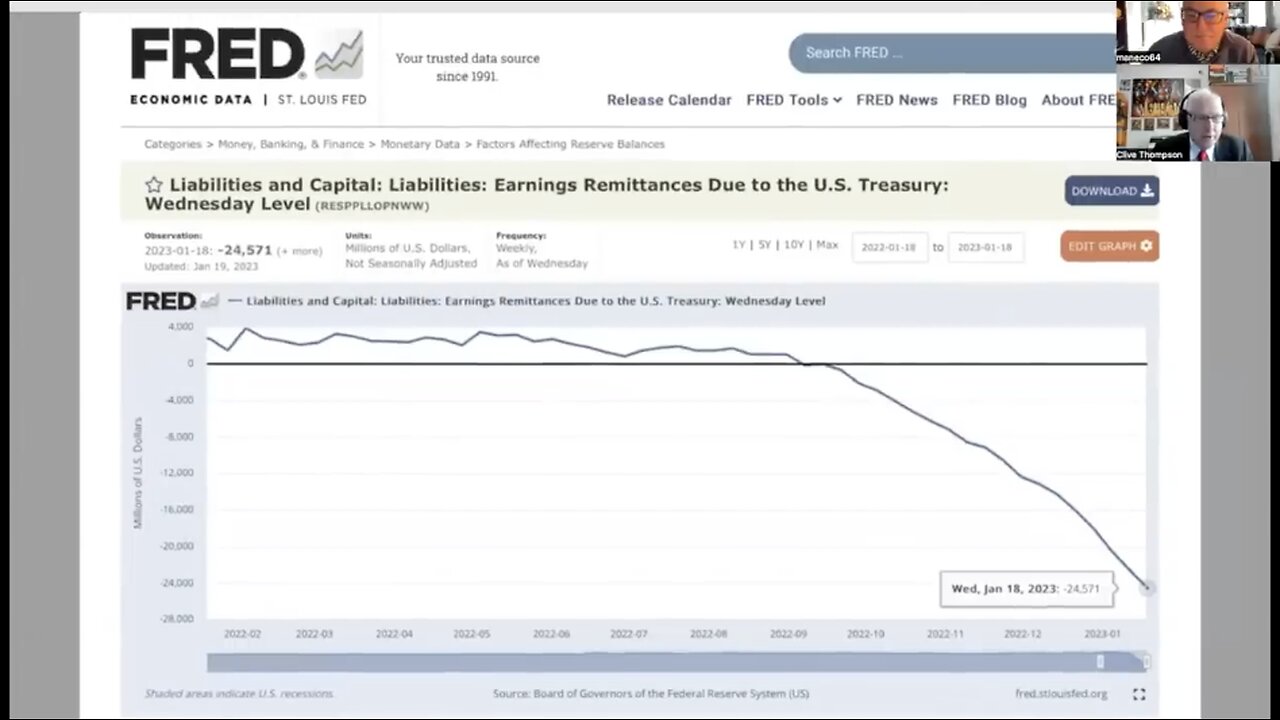The height and width of the screenshot is (720, 1280).
Task: Select the 5Y date range option
Action: coord(764,245)
